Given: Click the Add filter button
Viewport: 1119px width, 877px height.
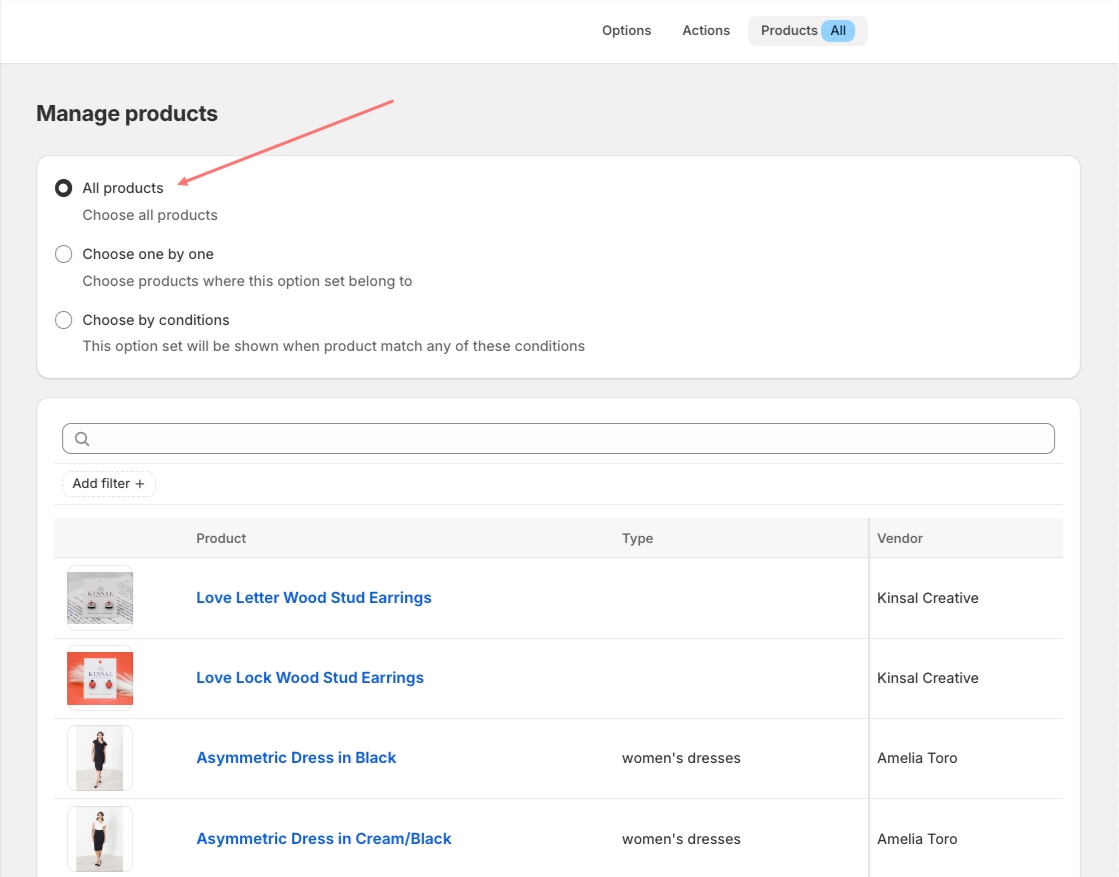Looking at the screenshot, I should (108, 484).
